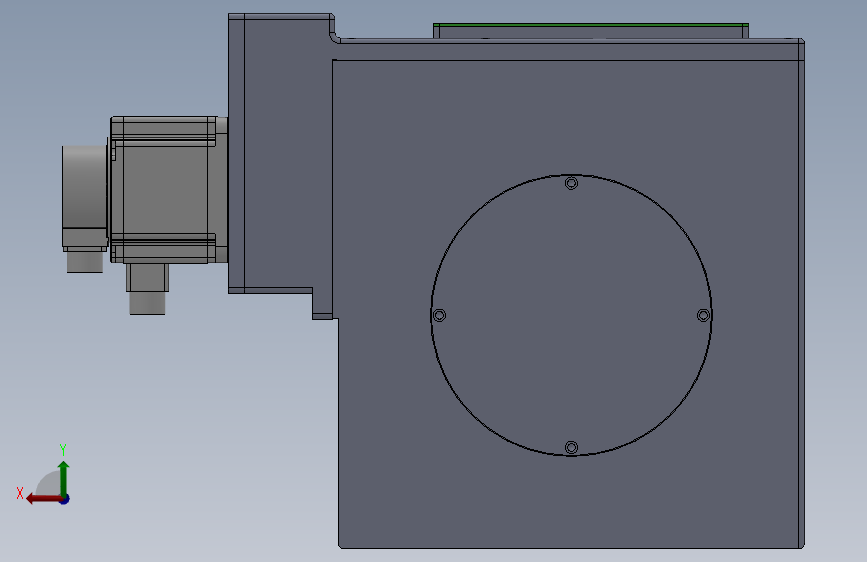Viewport: 867px width, 562px height.
Task: Click the blue Z axis dot on the triad
Action: 65,499
